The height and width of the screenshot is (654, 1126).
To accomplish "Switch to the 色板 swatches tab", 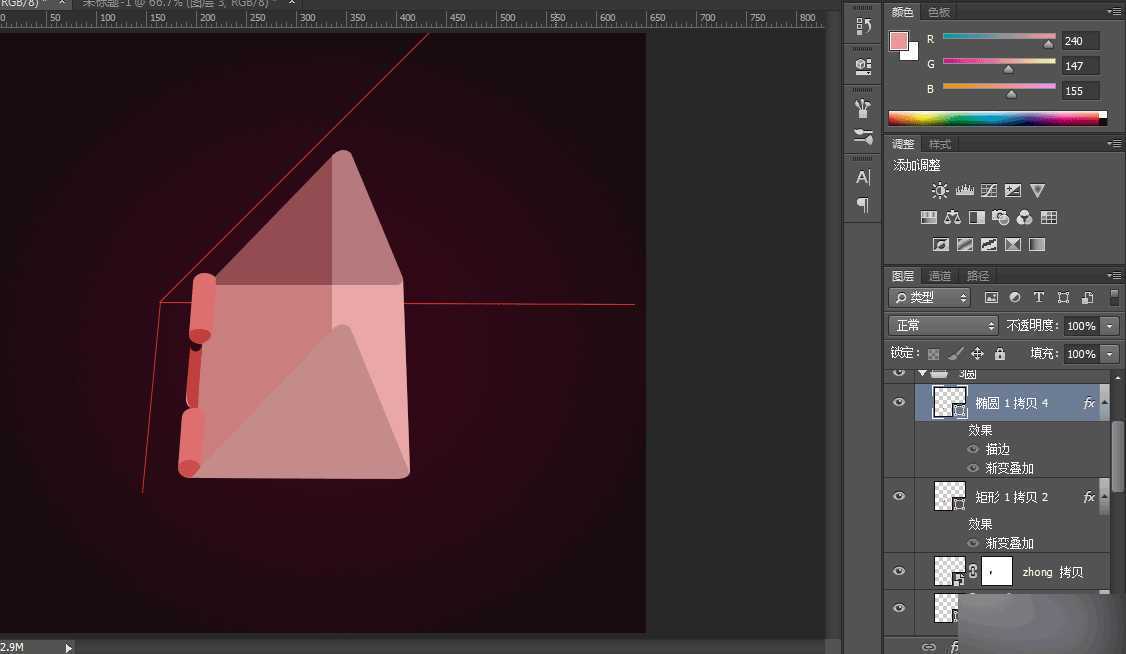I will [x=939, y=12].
